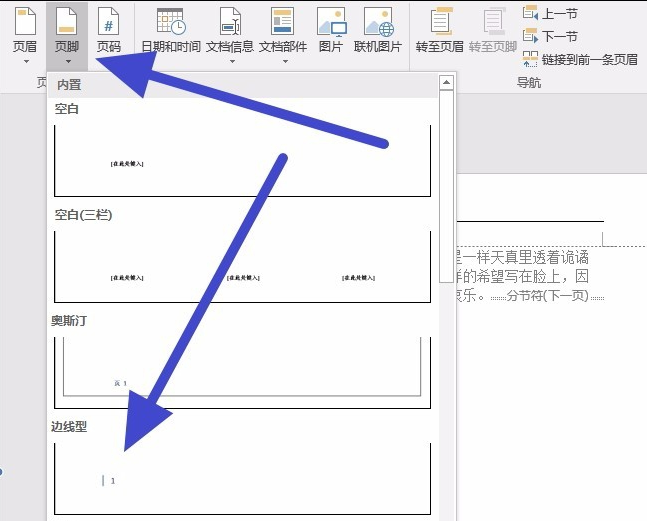Open the 页码 page number menu
Screen dimensions: 647x521
[109, 31]
